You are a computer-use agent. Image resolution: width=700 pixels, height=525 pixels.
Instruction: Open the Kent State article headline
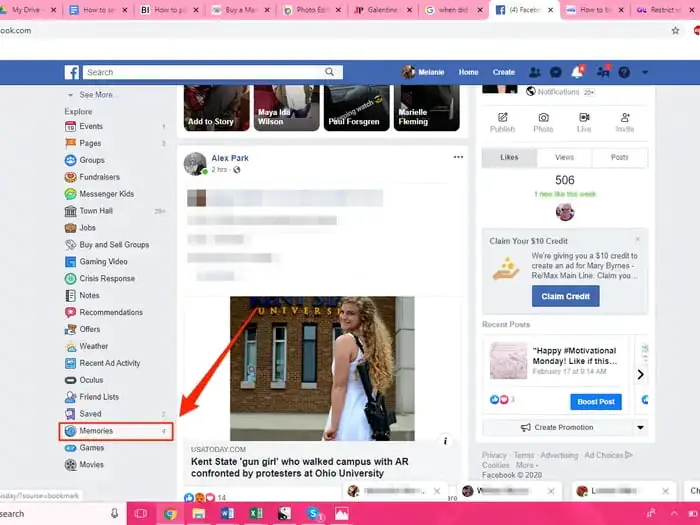300,467
